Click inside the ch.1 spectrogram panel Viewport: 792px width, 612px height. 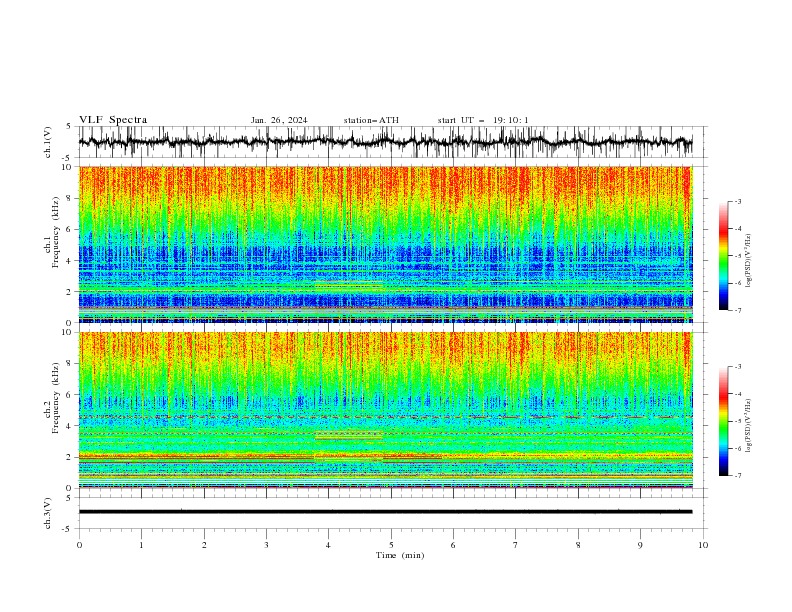click(385, 244)
